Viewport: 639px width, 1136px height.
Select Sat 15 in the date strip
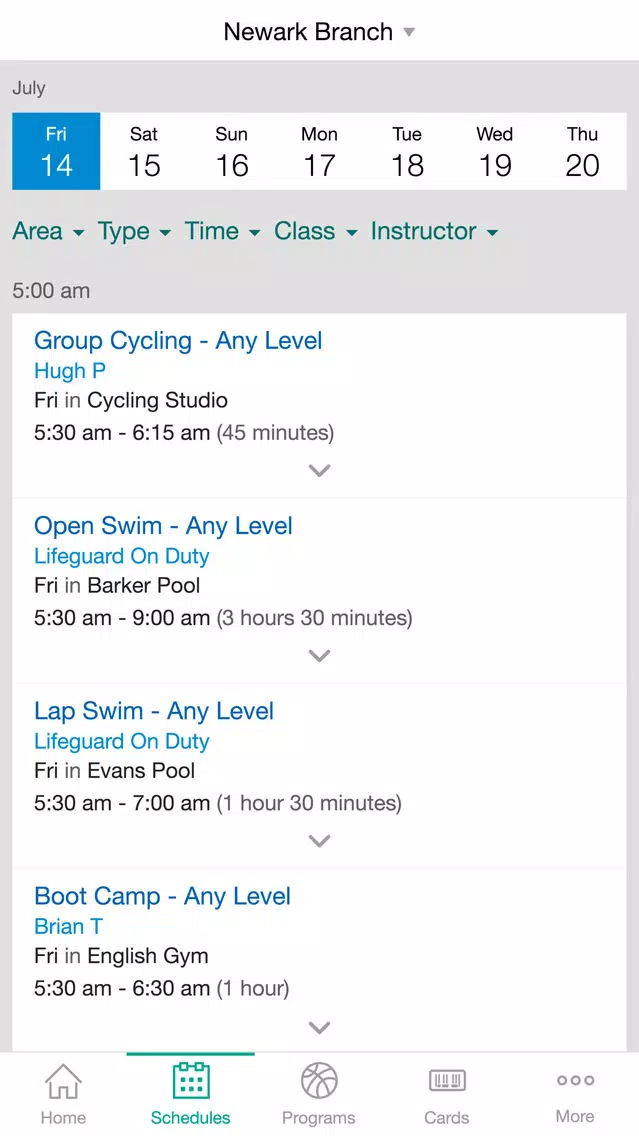[144, 151]
